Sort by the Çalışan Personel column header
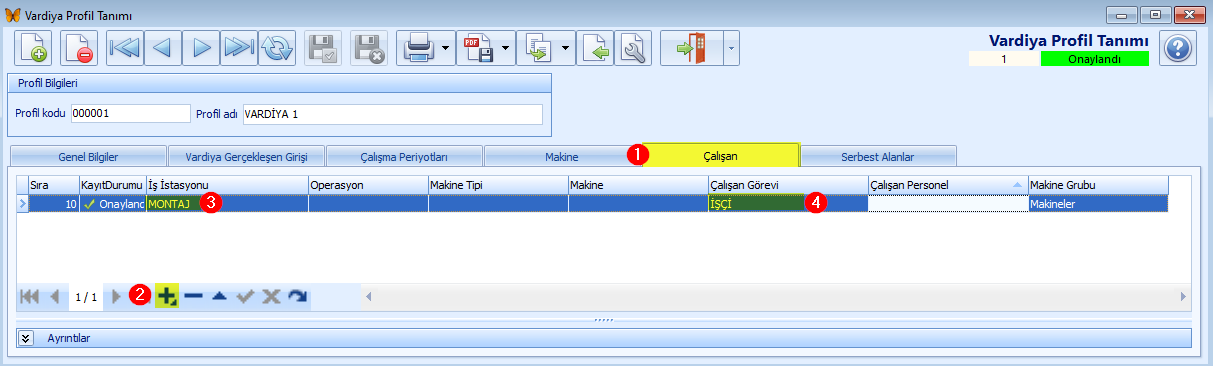 pyautogui.click(x=948, y=185)
